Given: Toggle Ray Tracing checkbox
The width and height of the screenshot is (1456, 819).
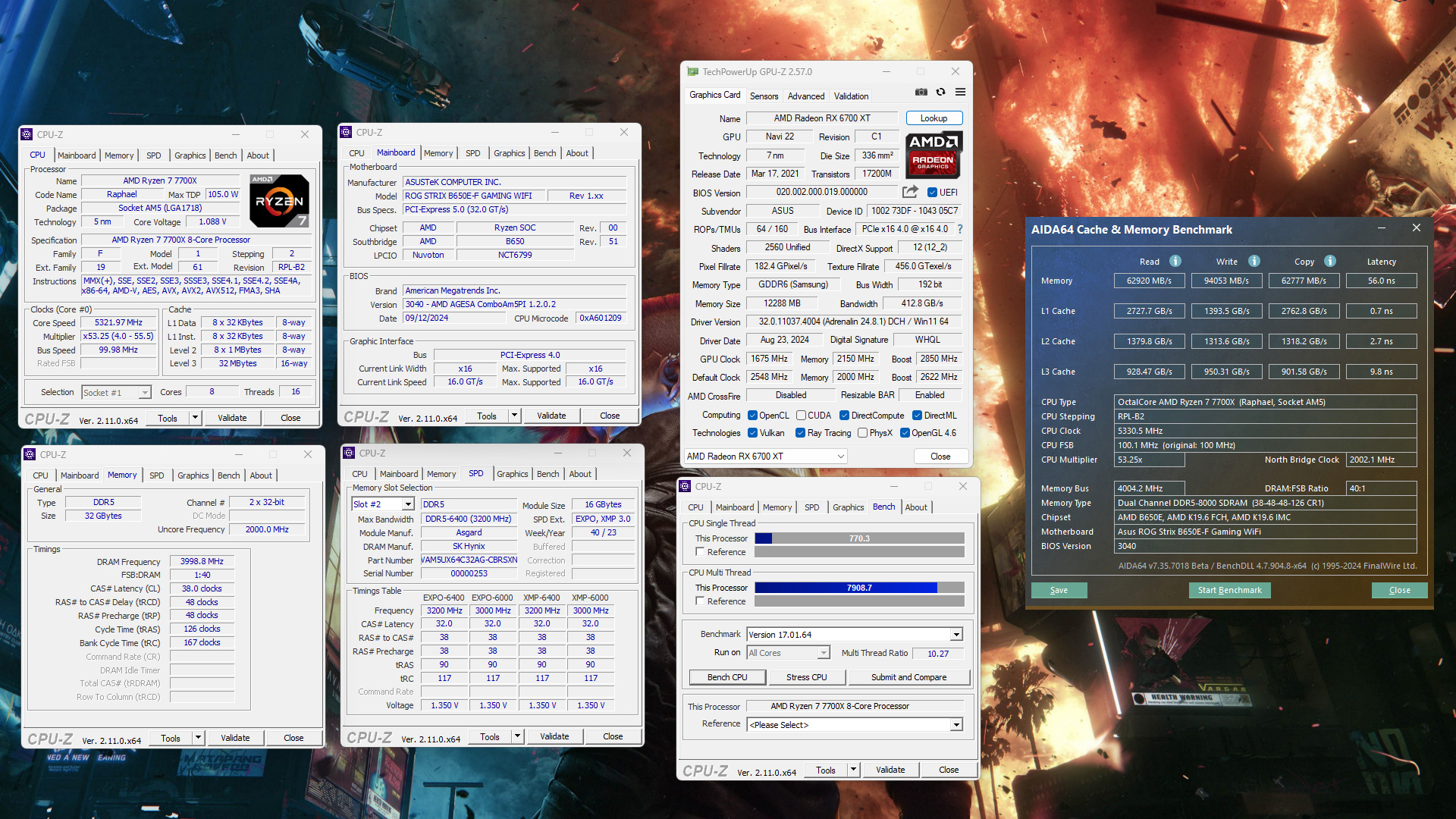Looking at the screenshot, I should pyautogui.click(x=800, y=433).
